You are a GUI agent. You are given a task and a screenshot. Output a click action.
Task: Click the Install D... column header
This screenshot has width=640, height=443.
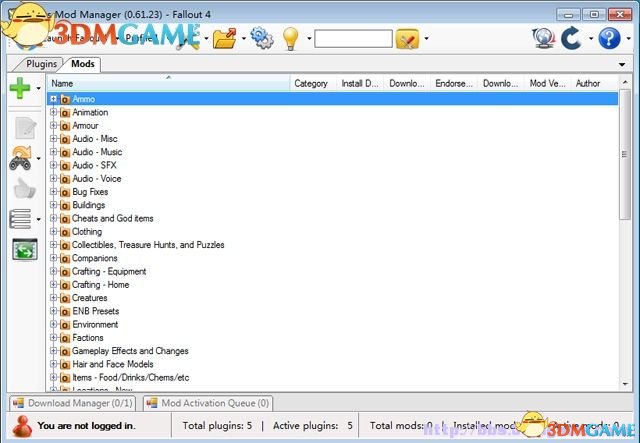360,83
